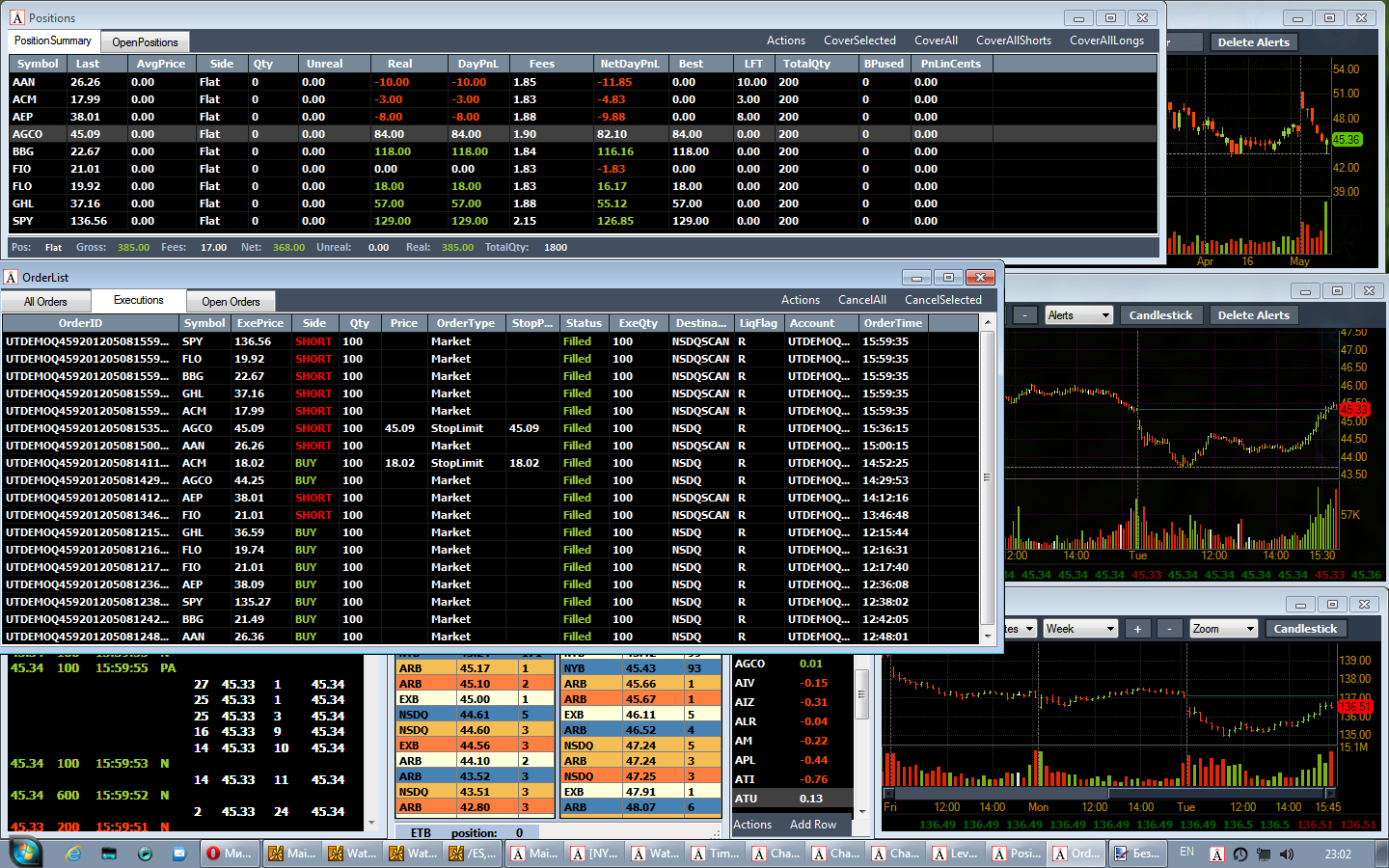The image size is (1389, 868).
Task: Click the Positions window app icon
Action: coord(16,17)
